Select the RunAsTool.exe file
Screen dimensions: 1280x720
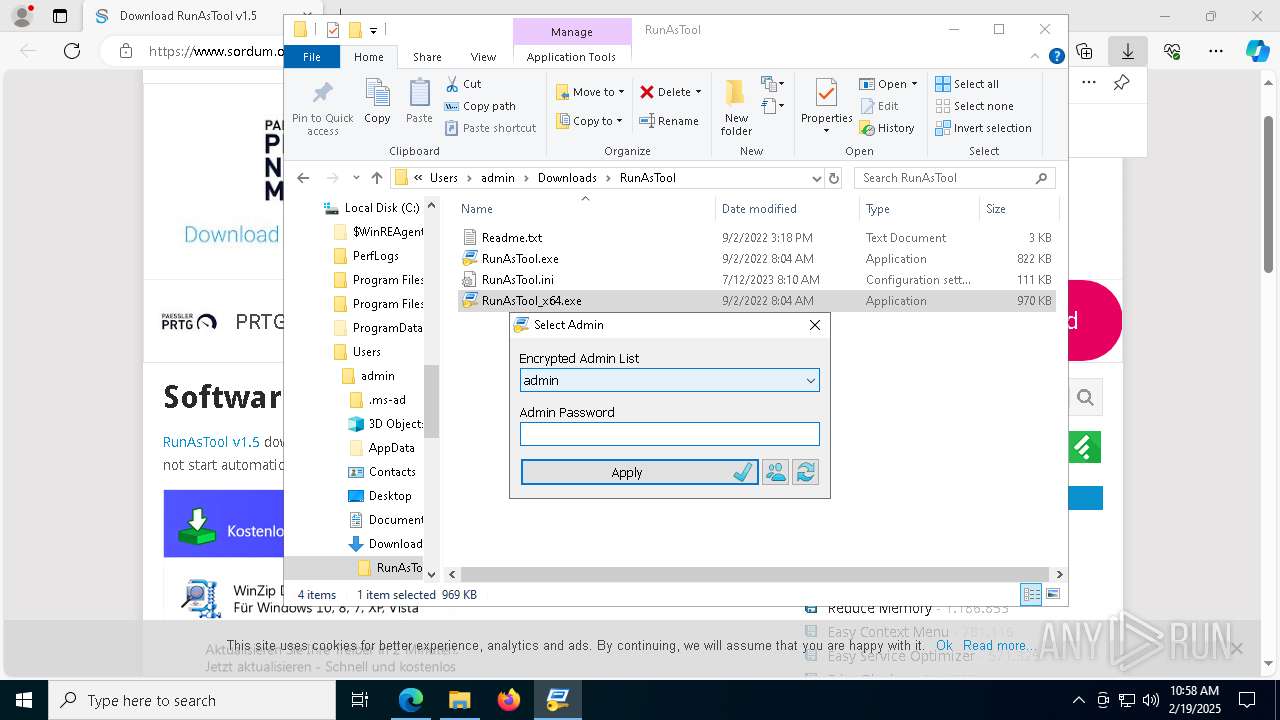(x=519, y=259)
